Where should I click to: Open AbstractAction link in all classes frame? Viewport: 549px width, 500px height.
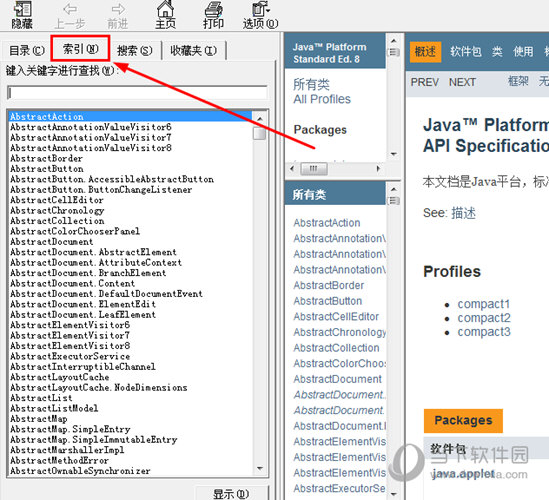pos(327,223)
